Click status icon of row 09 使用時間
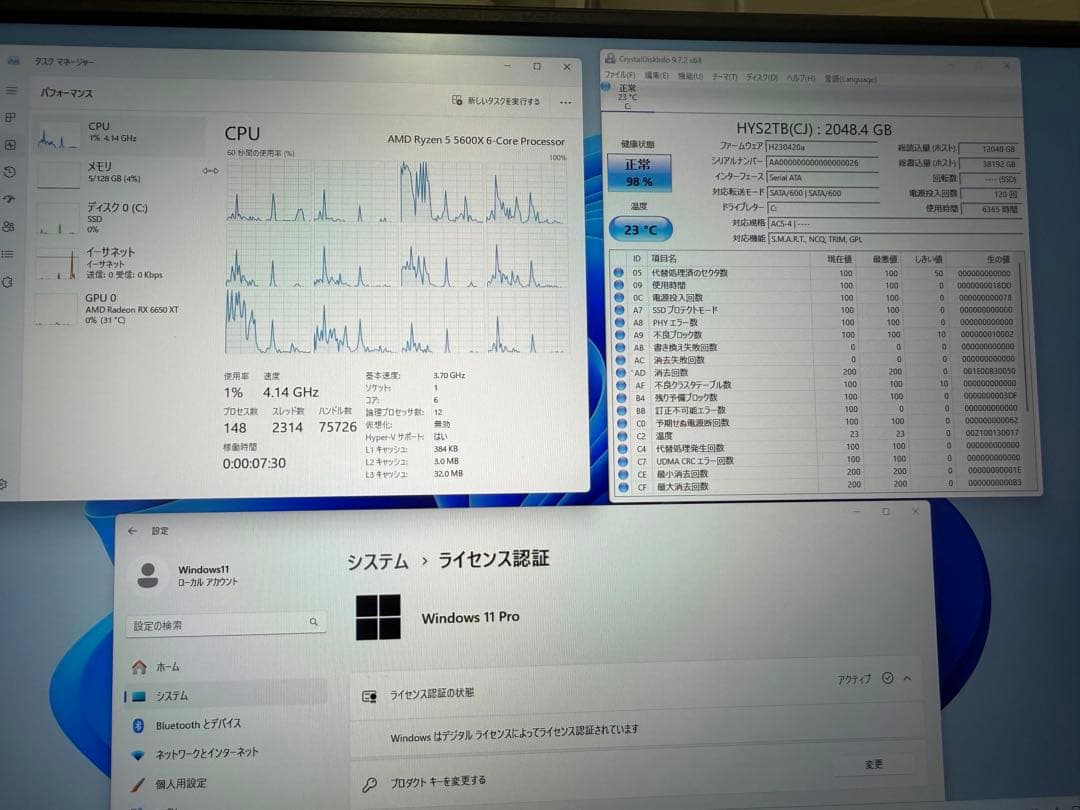 pyautogui.click(x=619, y=284)
